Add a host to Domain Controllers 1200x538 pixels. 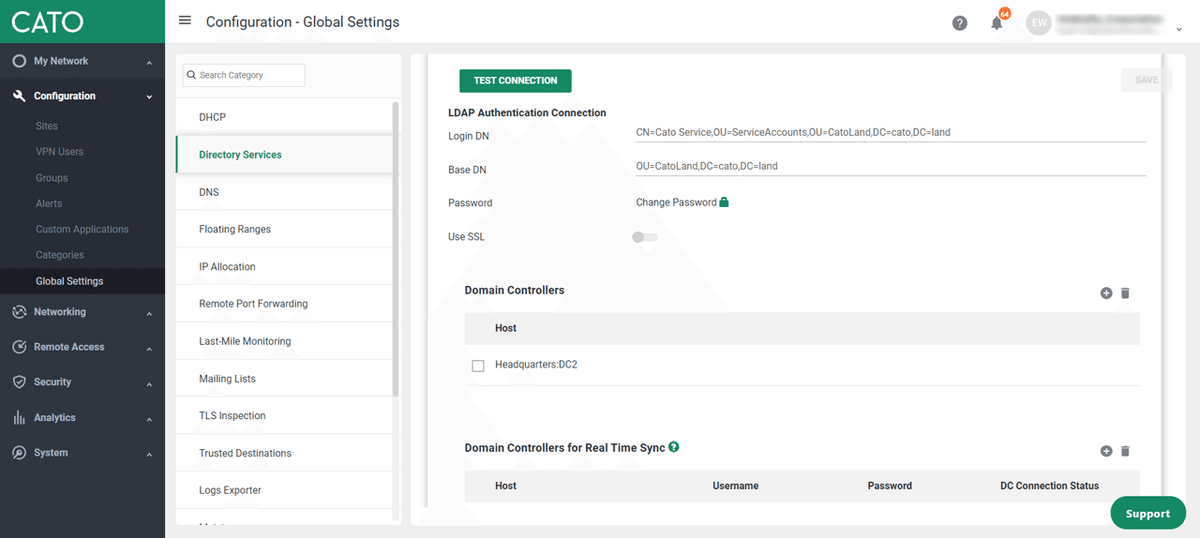click(1106, 293)
